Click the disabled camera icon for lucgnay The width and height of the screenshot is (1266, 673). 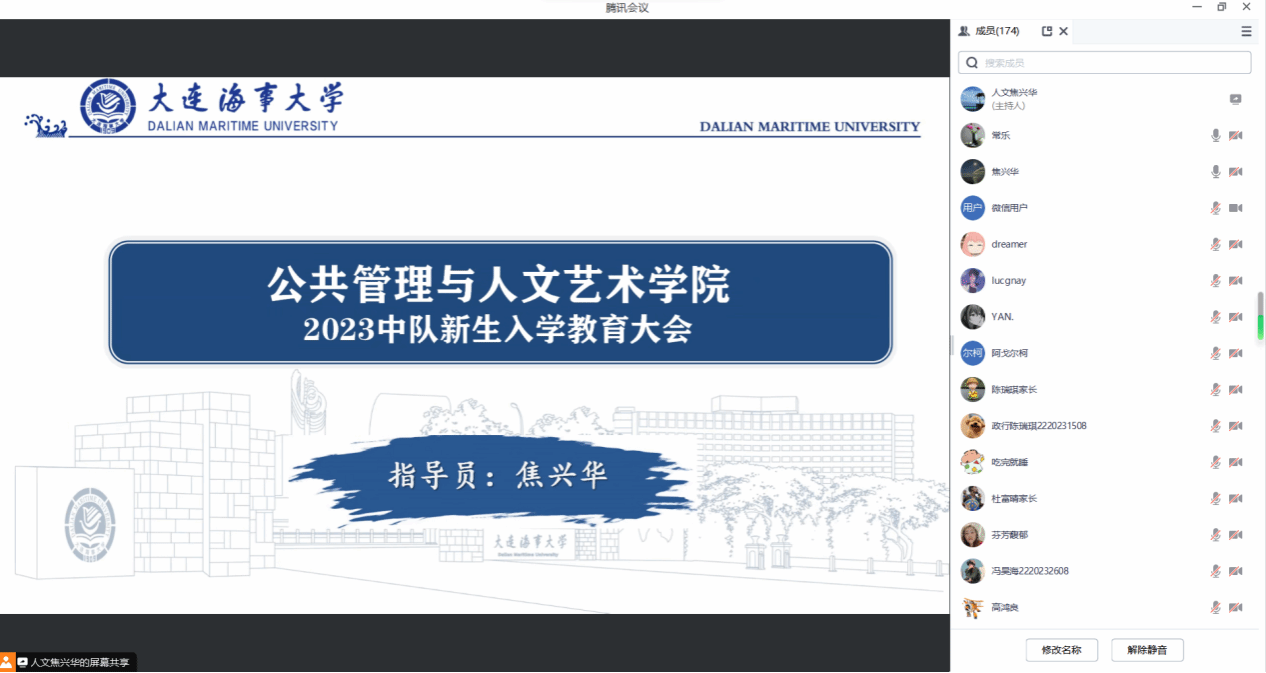point(1235,281)
